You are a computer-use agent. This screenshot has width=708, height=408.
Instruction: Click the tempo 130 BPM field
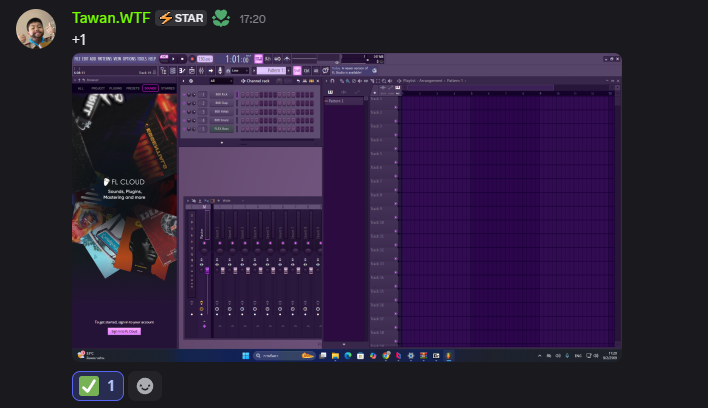tap(205, 59)
